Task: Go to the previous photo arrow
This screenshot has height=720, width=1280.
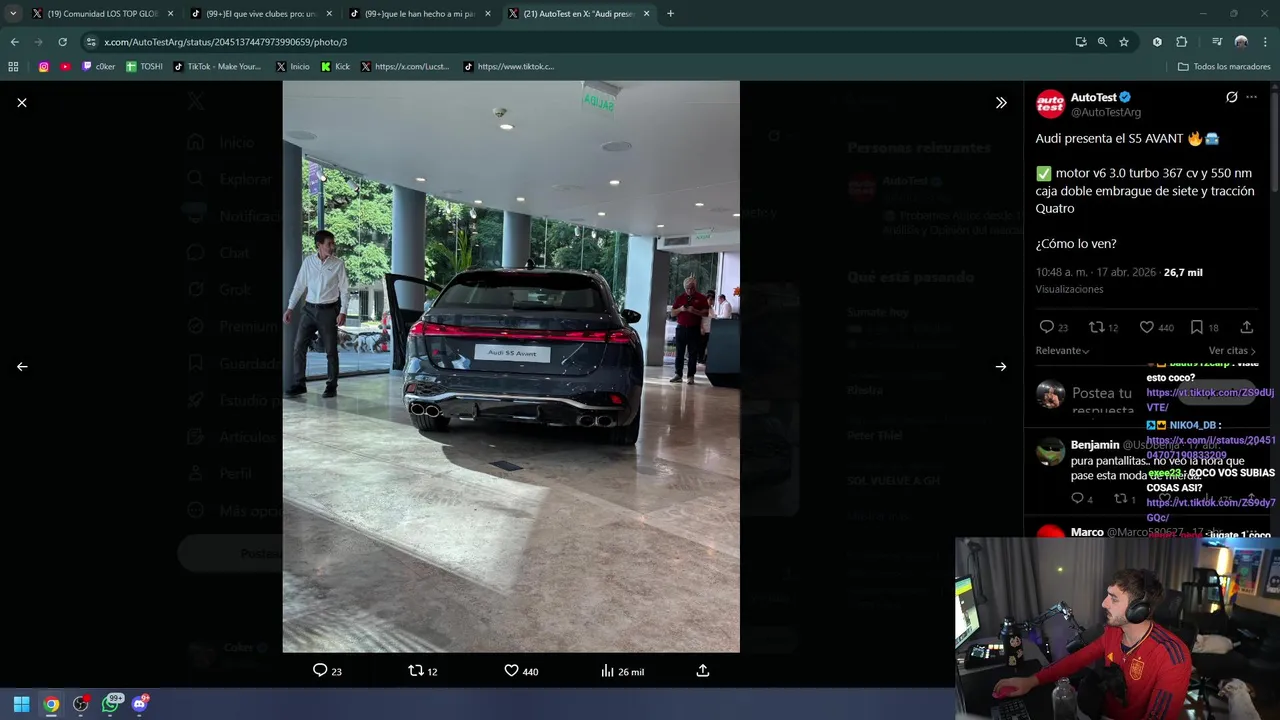Action: click(22, 367)
